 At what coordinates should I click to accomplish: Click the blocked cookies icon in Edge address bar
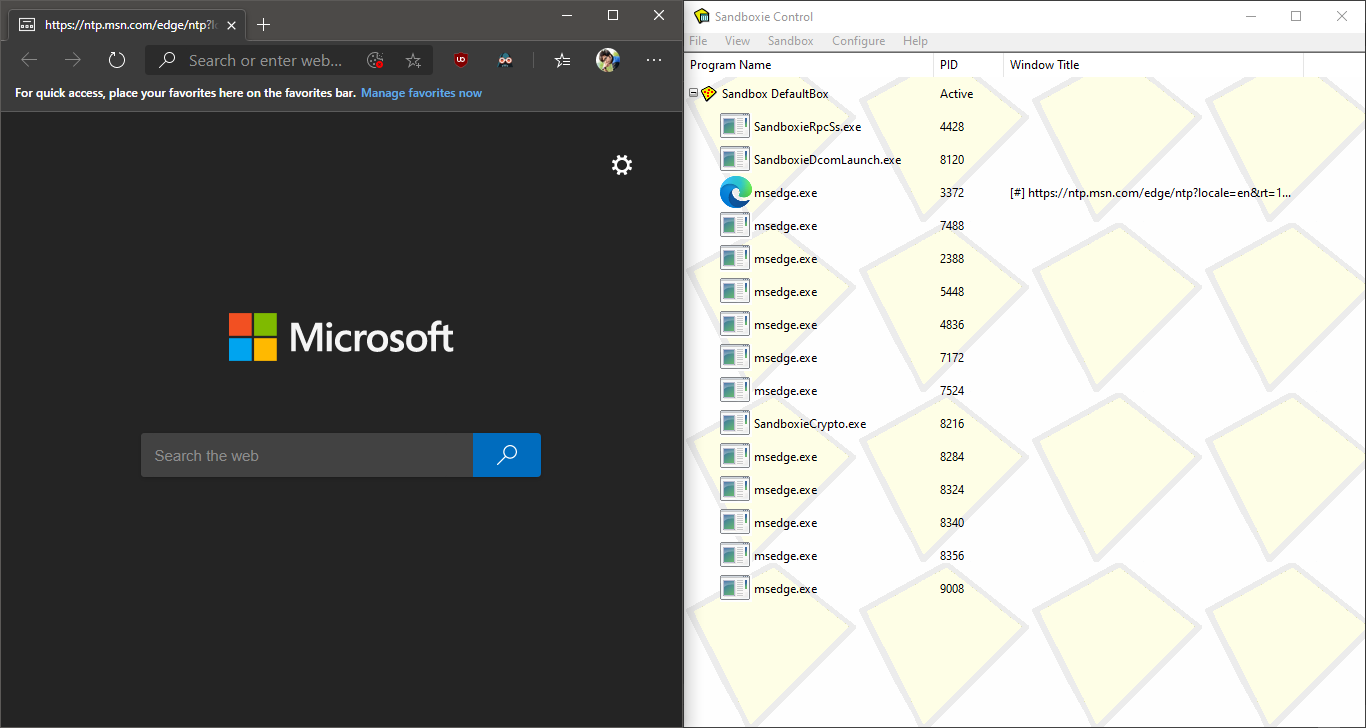tap(375, 60)
